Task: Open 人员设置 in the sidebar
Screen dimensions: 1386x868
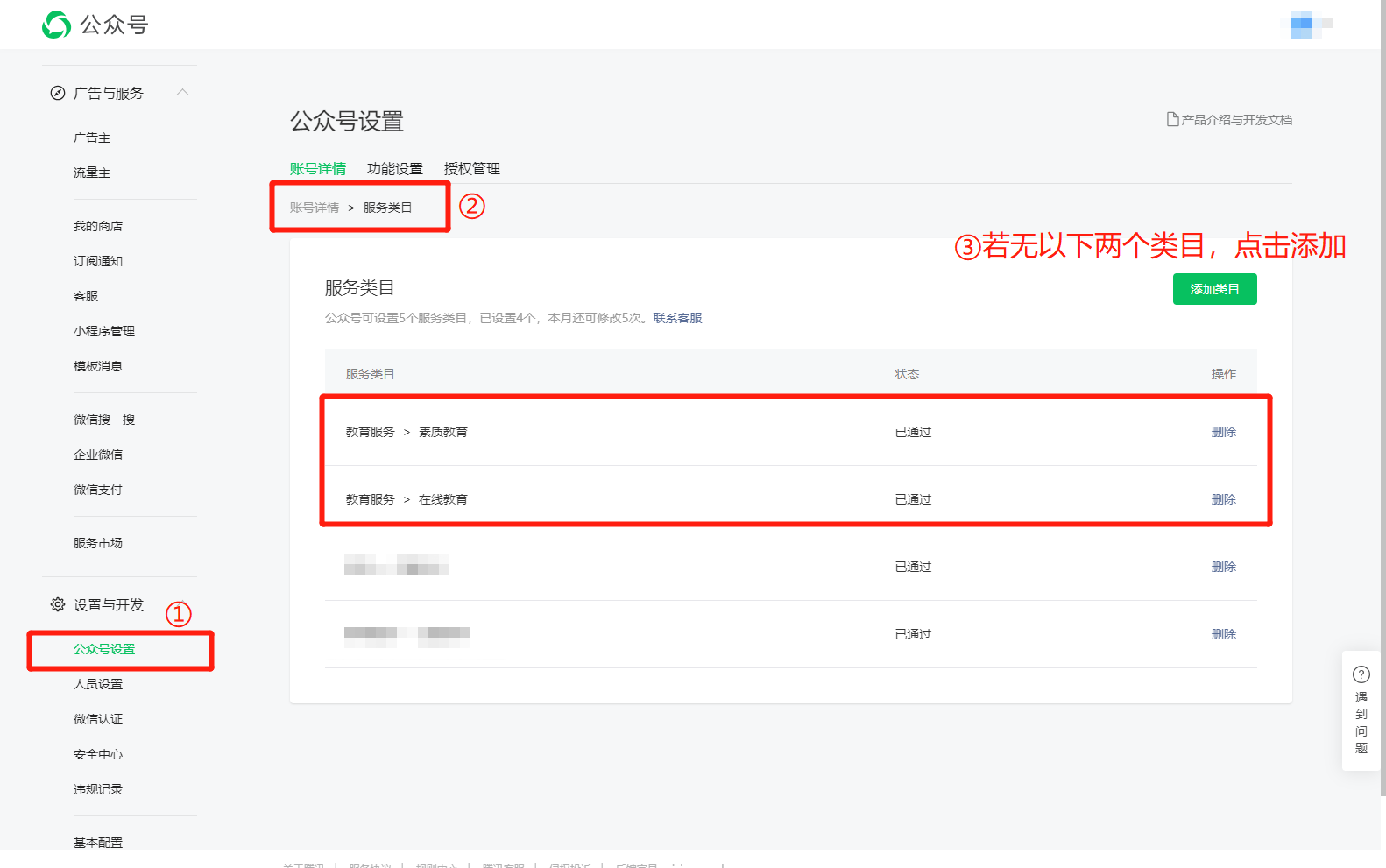Action: (x=98, y=684)
